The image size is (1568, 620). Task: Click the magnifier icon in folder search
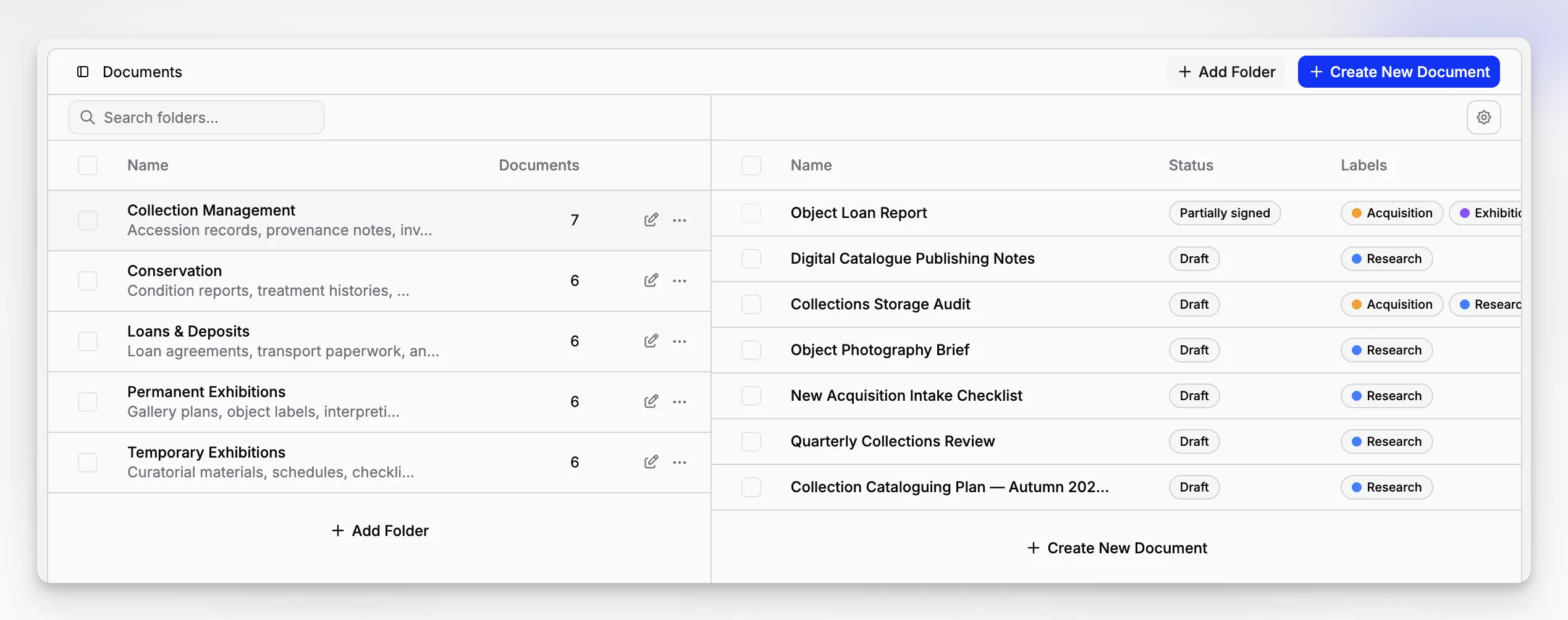pyautogui.click(x=88, y=117)
